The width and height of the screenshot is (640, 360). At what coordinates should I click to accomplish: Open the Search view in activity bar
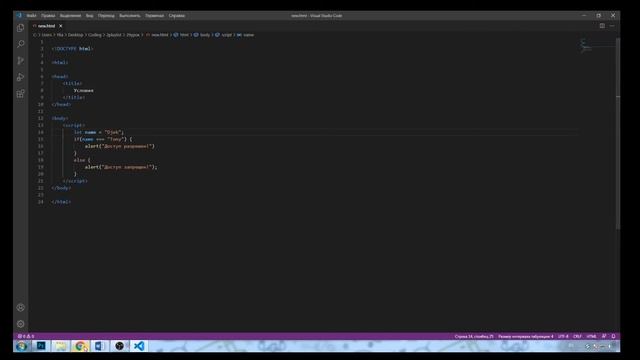(x=20, y=44)
